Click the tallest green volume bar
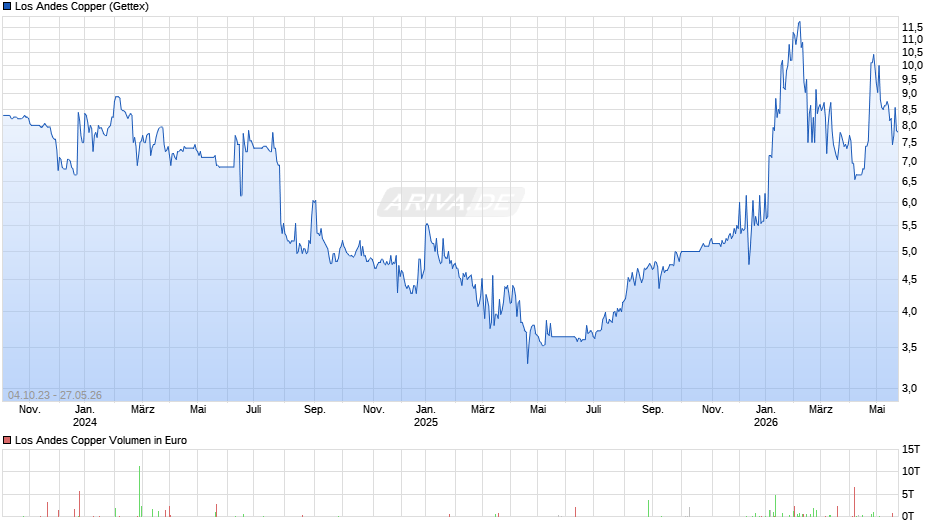Screen dimensions: 940x526 click(x=140, y=491)
